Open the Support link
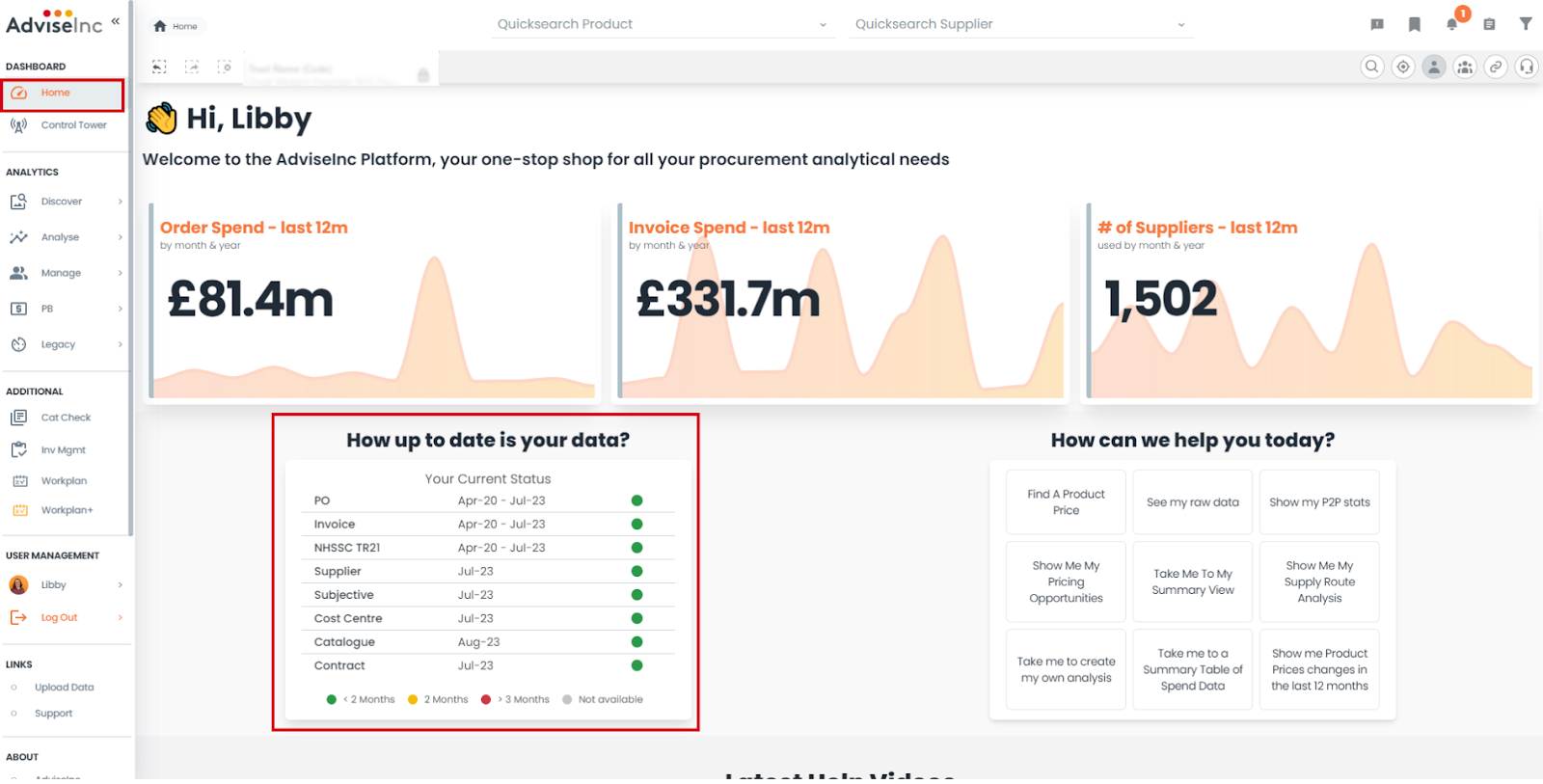The image size is (1543, 784). 53,714
